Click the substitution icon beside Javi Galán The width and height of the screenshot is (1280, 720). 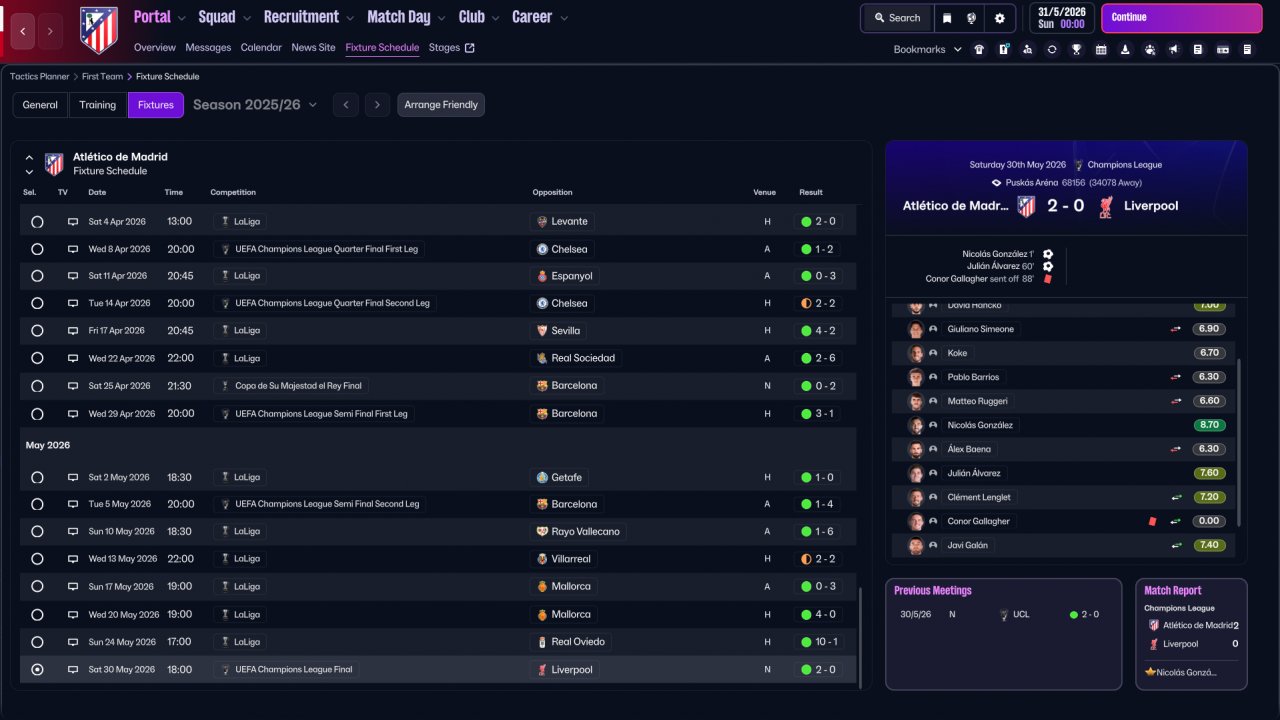[x=1176, y=545]
